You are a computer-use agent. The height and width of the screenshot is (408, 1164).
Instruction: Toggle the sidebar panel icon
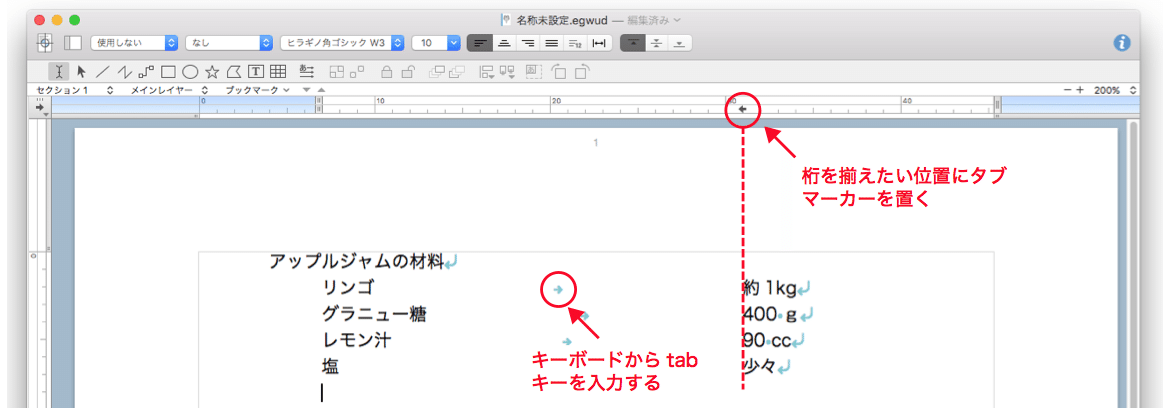coord(73,43)
